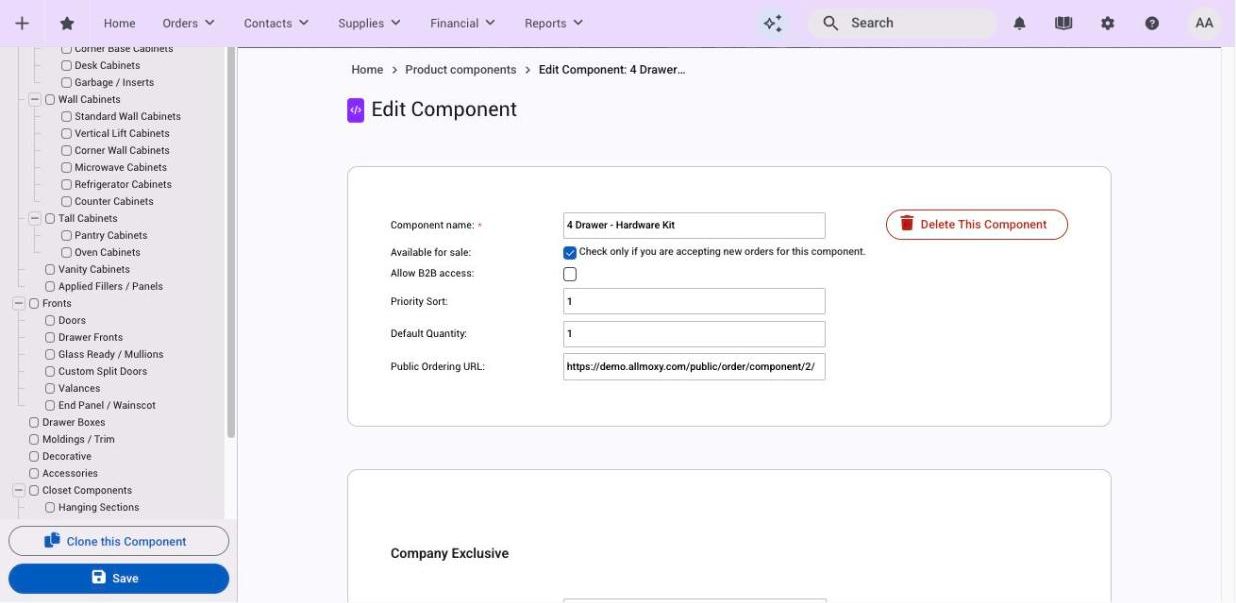
Task: Open the Orders dropdown menu
Action: 189,23
